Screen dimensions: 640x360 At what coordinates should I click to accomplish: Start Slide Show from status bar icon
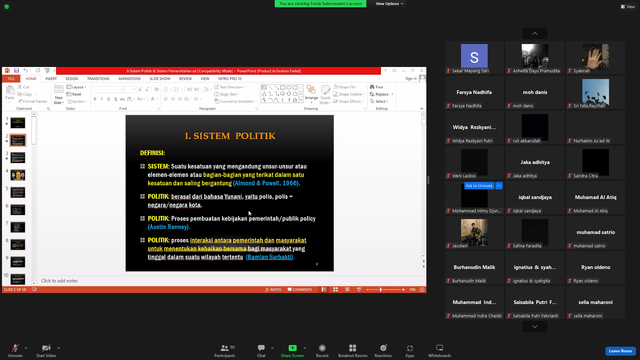coord(359,289)
